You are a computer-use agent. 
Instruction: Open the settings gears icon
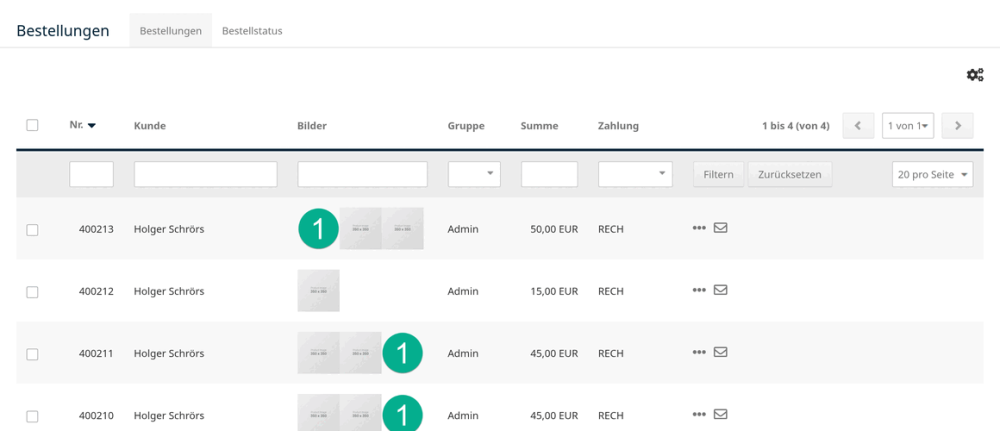point(975,75)
